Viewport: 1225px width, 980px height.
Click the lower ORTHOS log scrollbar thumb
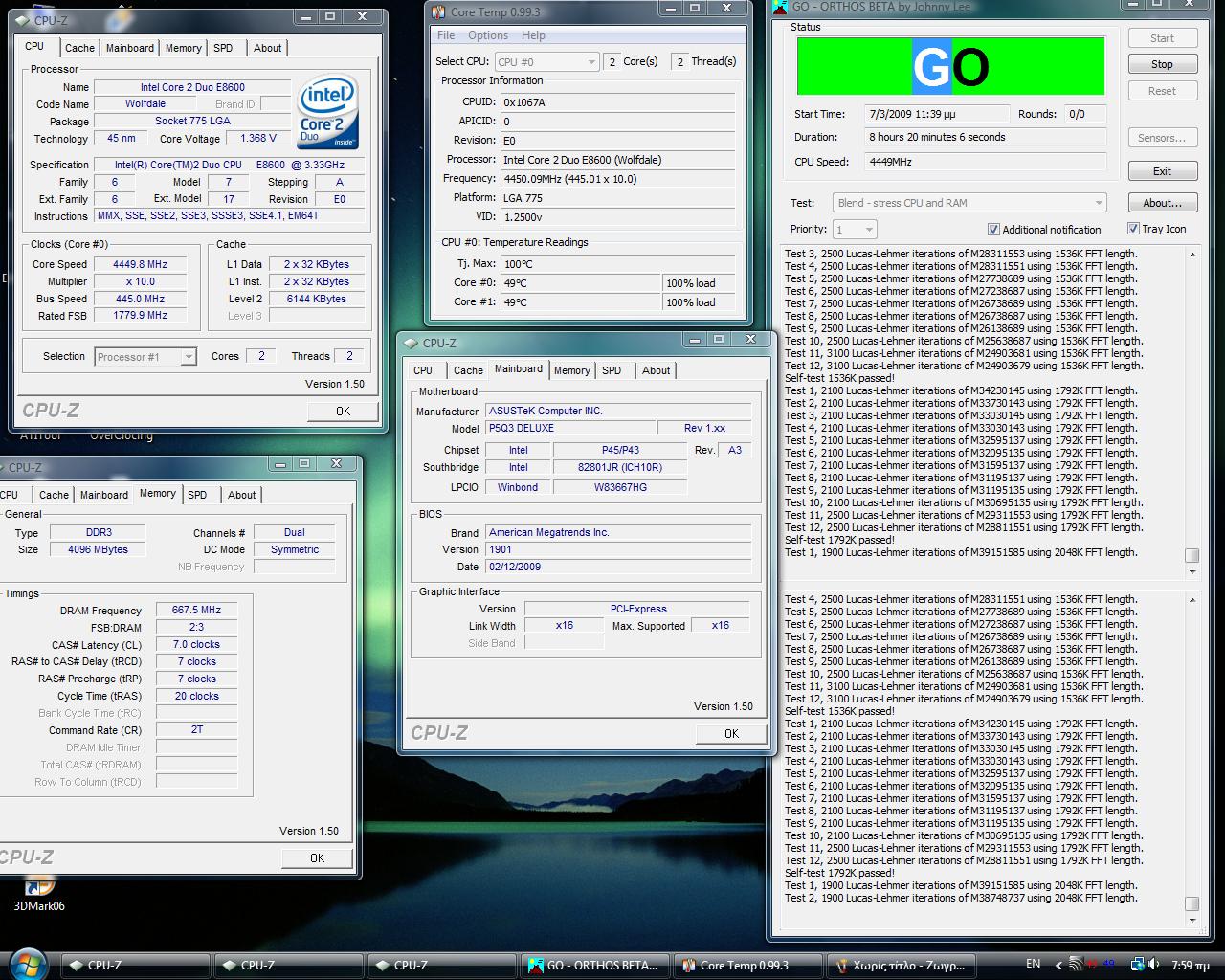click(x=1192, y=903)
